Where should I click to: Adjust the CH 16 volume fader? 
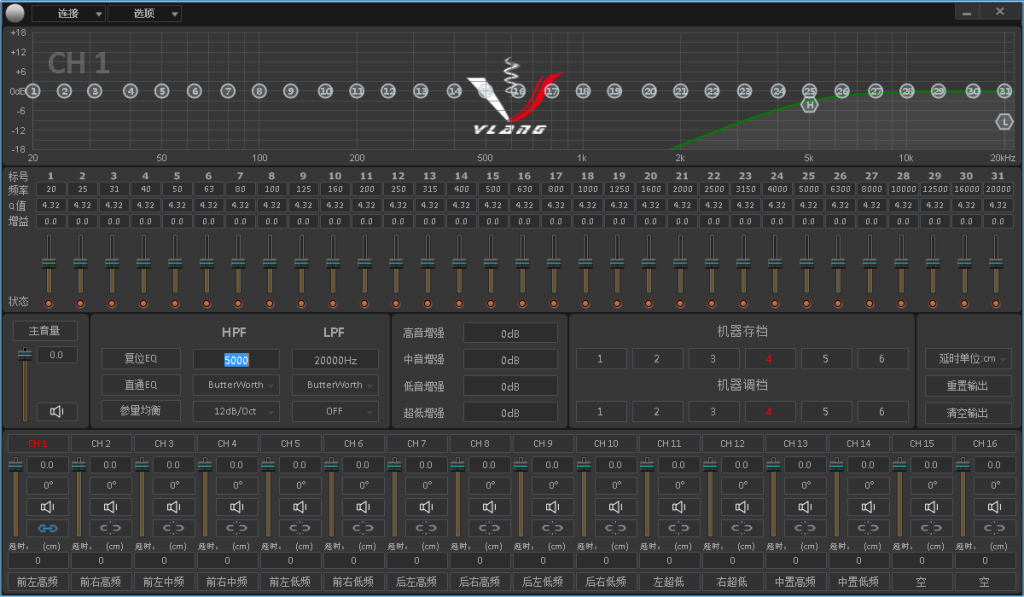click(963, 465)
